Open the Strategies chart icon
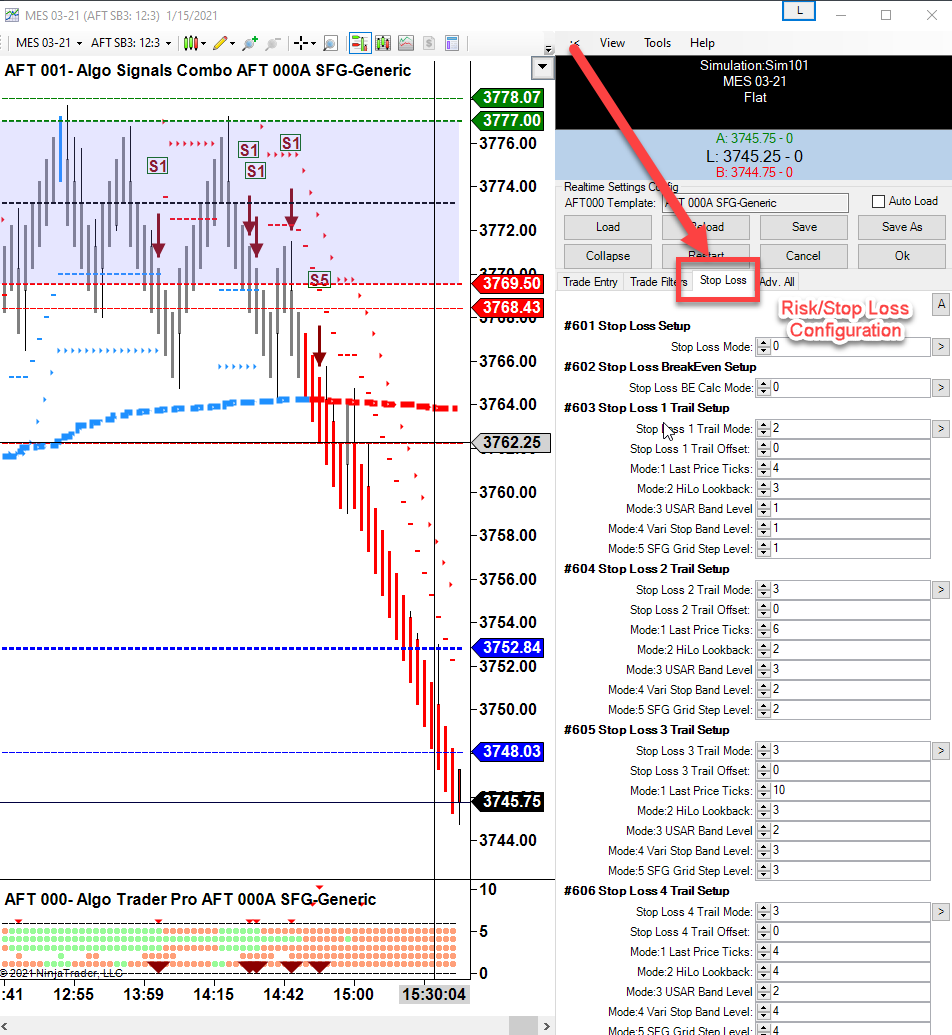 tap(406, 43)
